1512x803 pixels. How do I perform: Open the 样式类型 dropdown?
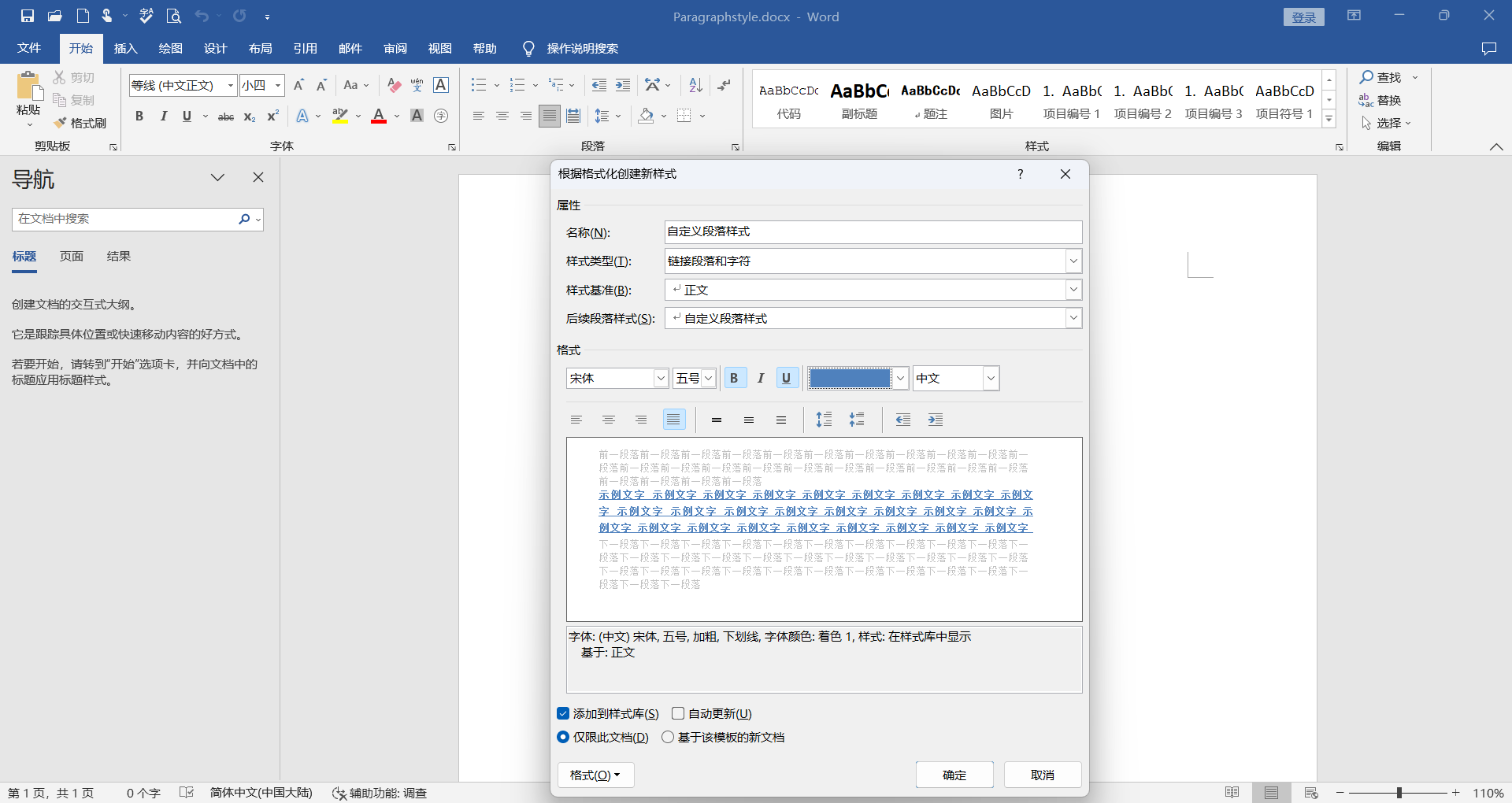pyautogui.click(x=1073, y=261)
